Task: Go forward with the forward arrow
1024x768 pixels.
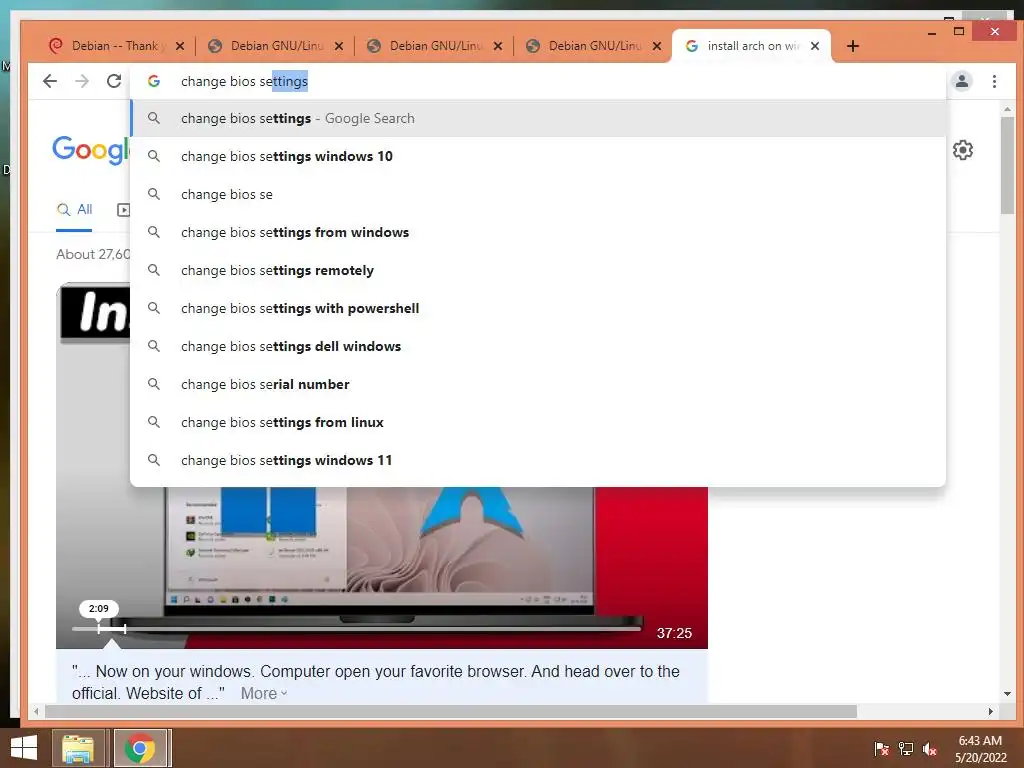Action: [x=82, y=81]
